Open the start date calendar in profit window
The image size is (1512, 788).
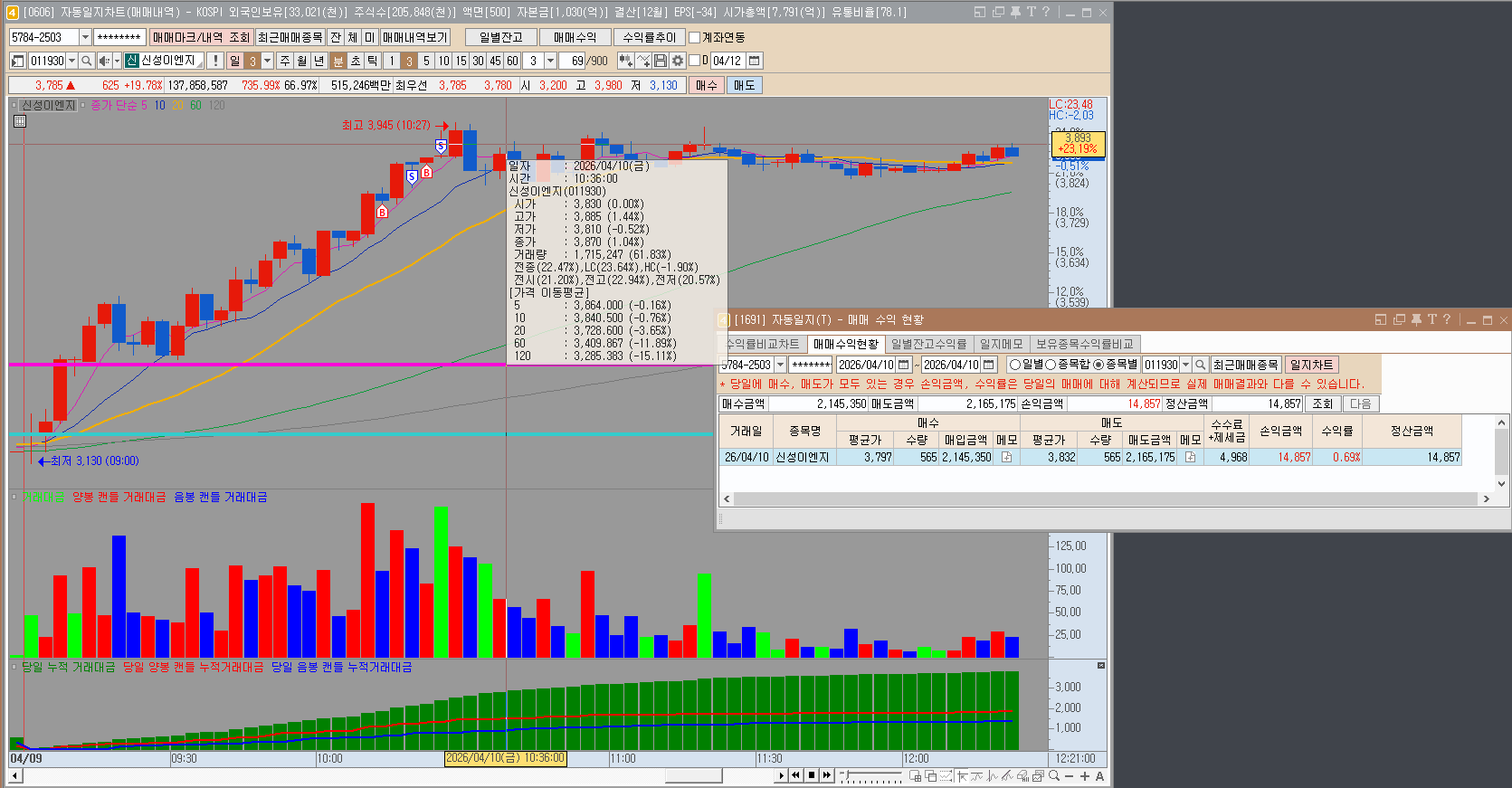(x=903, y=365)
